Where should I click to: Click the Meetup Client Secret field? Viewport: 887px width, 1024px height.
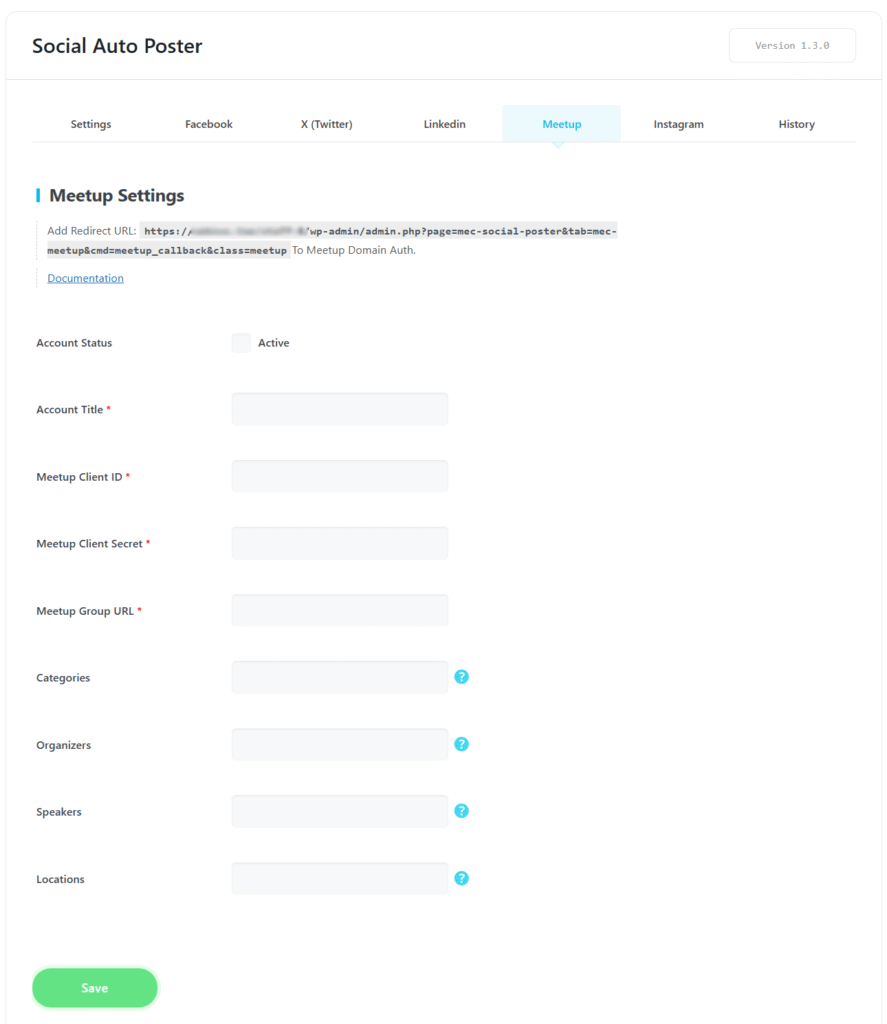point(339,542)
